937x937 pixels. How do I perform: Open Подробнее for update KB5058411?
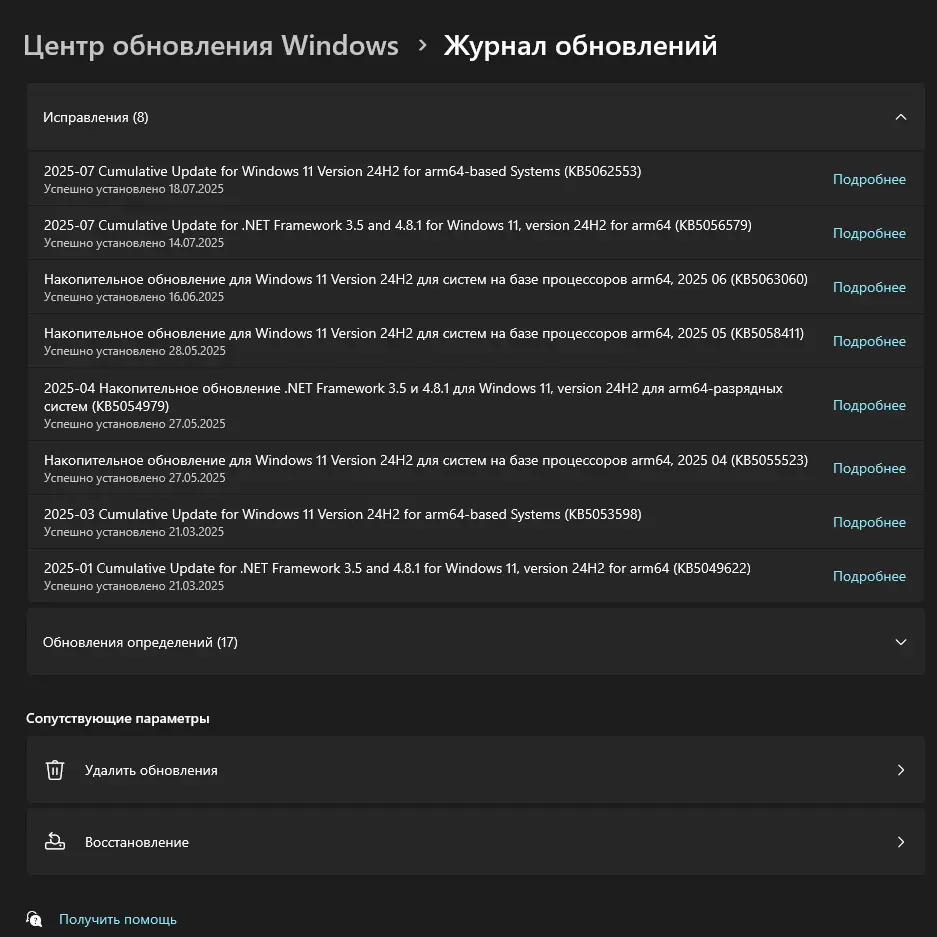coord(869,342)
